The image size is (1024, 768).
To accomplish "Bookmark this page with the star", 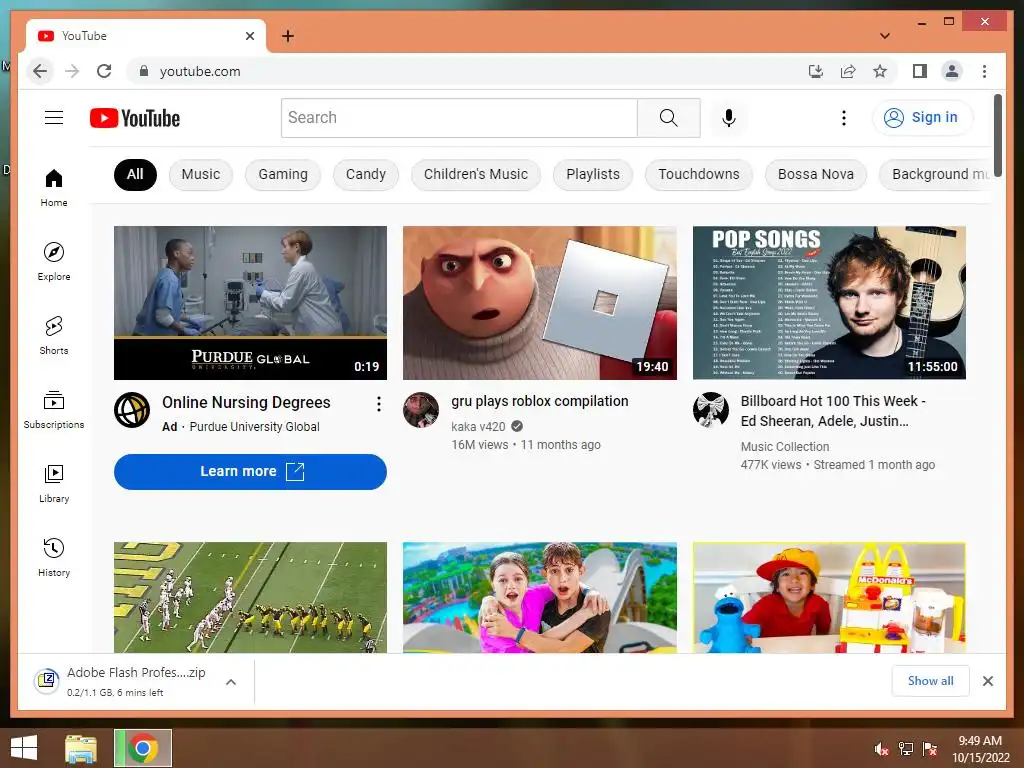I will coord(880,71).
